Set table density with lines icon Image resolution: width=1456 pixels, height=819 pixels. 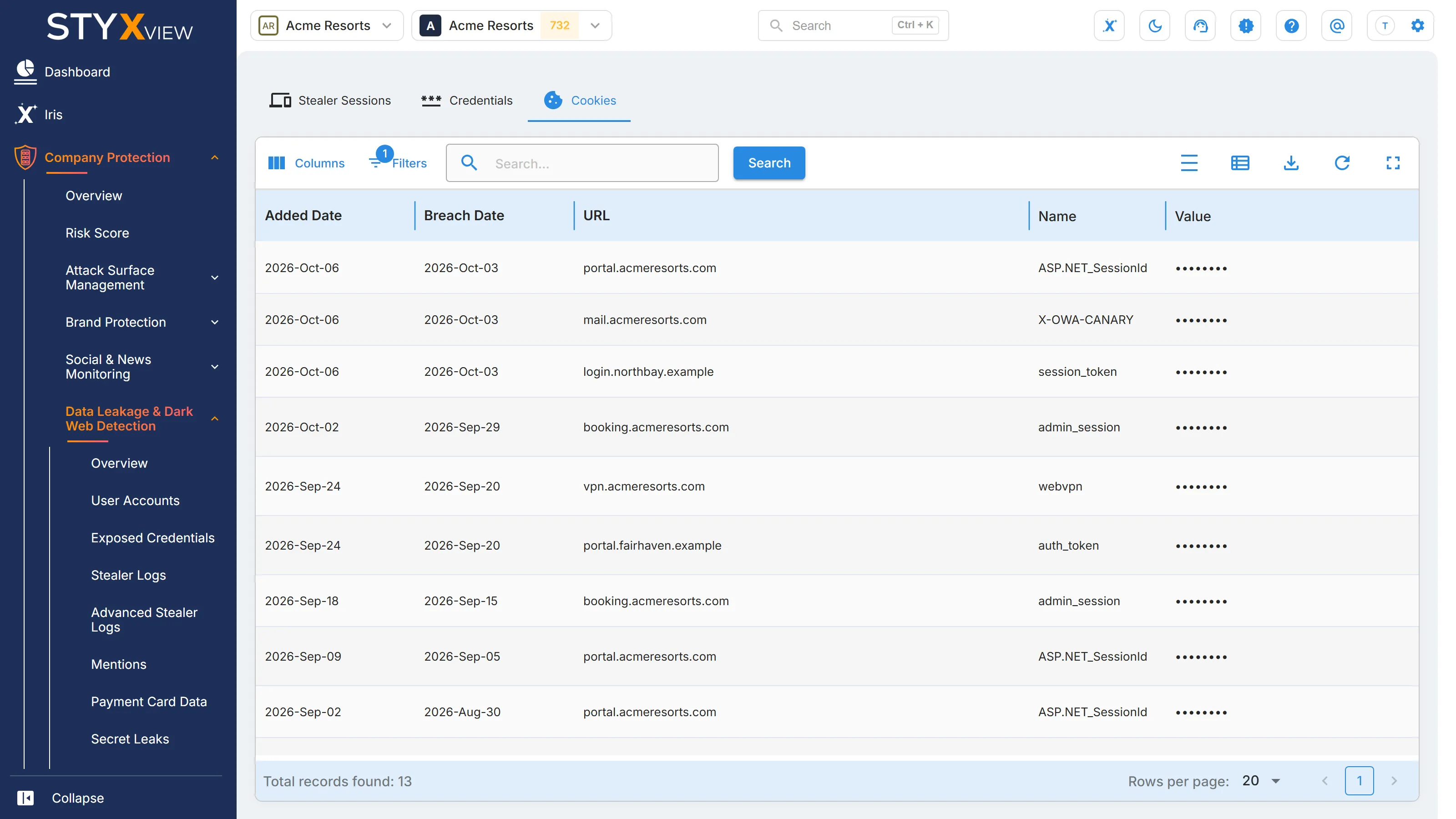point(1189,163)
